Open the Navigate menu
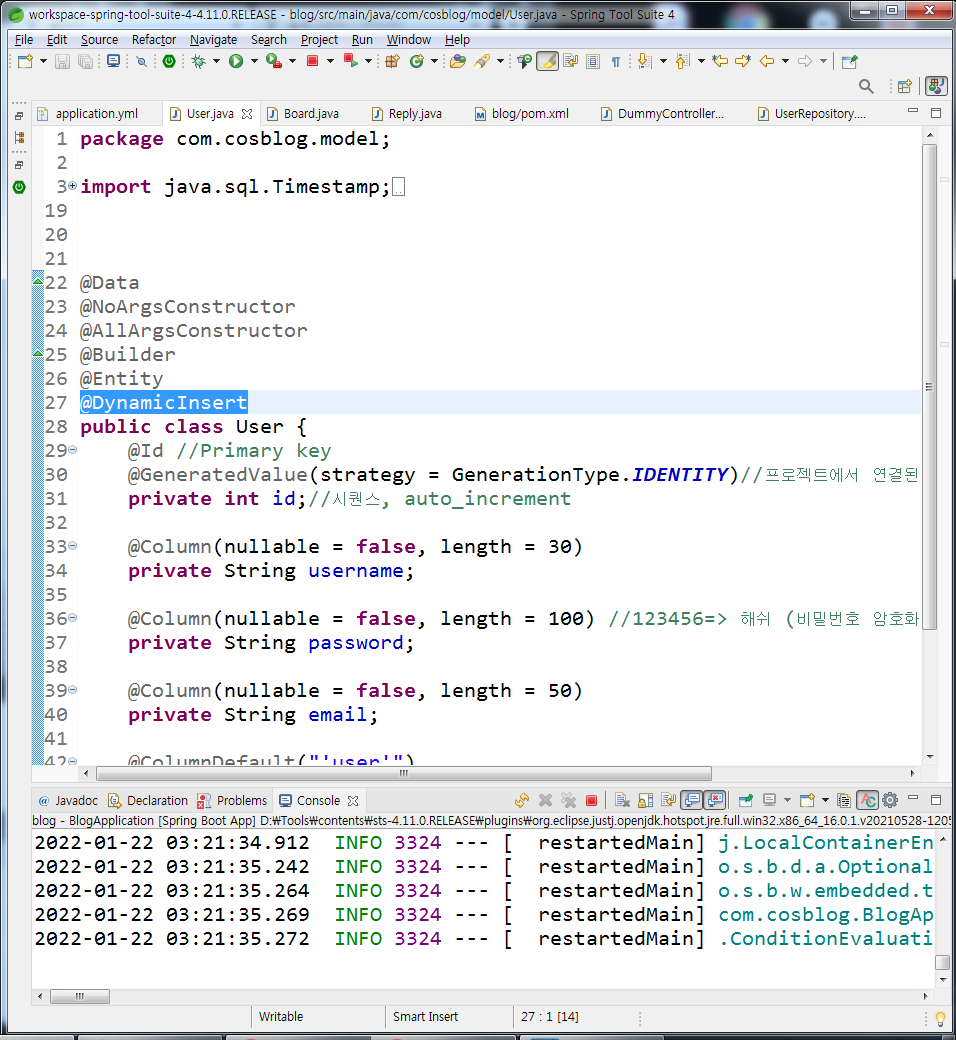The image size is (956, 1040). [x=213, y=40]
